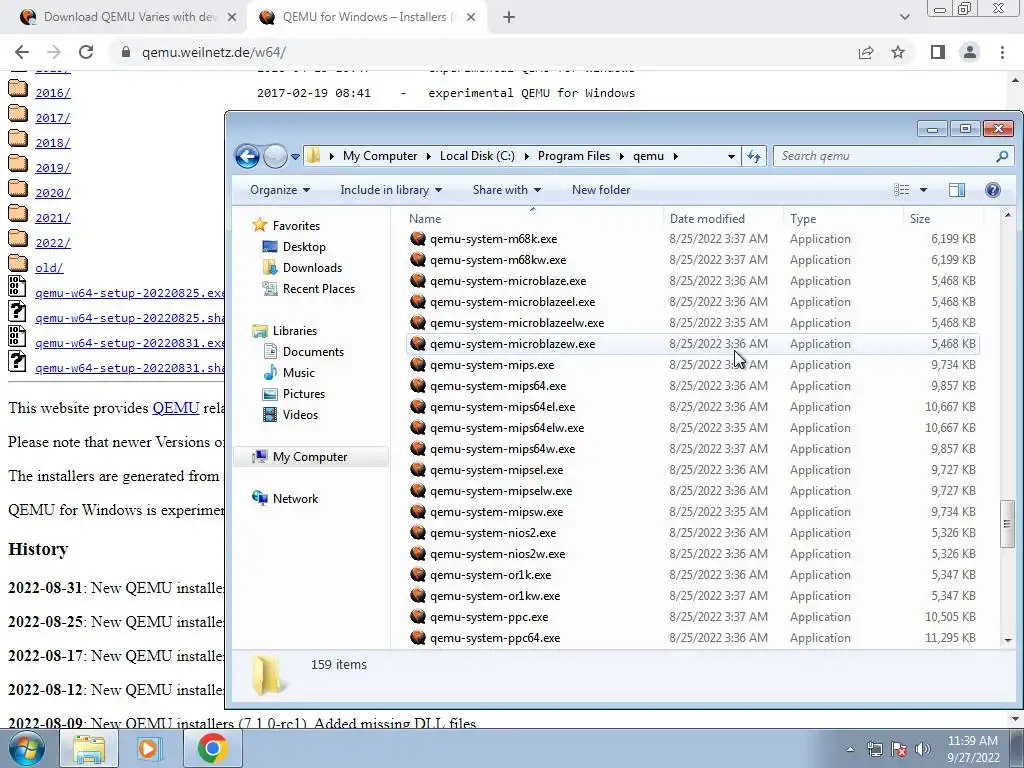The height and width of the screenshot is (768, 1024).
Task: Expand the arrow after My Computer in breadcrumb
Action: [x=428, y=156]
